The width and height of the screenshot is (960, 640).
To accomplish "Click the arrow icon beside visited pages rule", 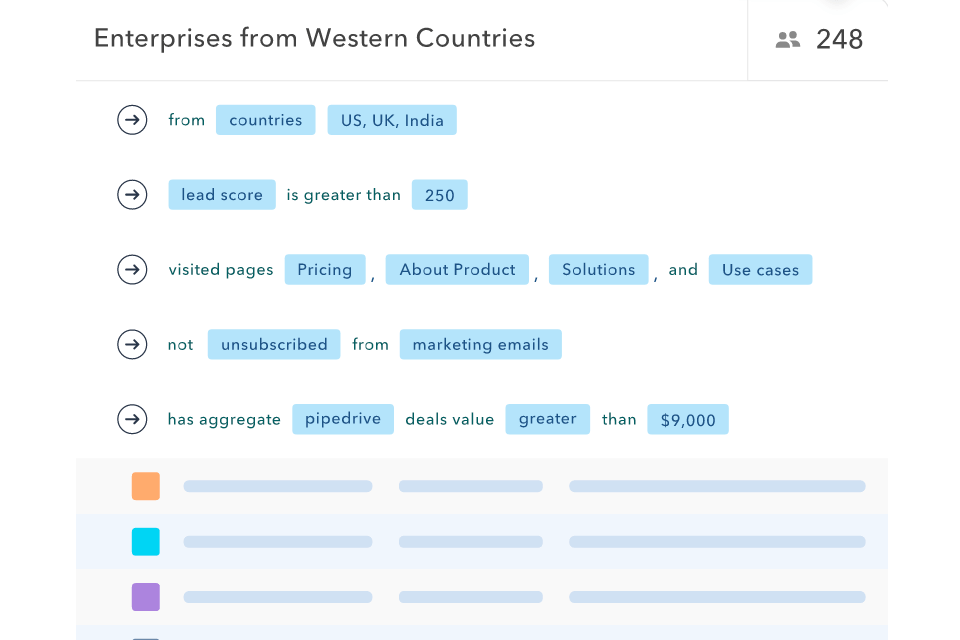I will coord(132,269).
